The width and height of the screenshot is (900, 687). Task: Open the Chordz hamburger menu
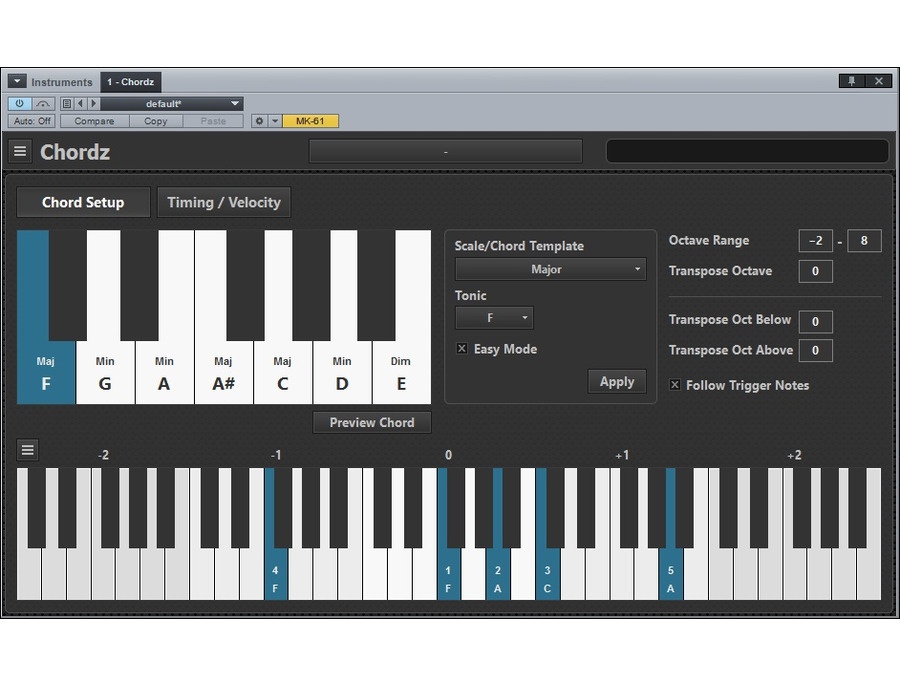coord(20,152)
